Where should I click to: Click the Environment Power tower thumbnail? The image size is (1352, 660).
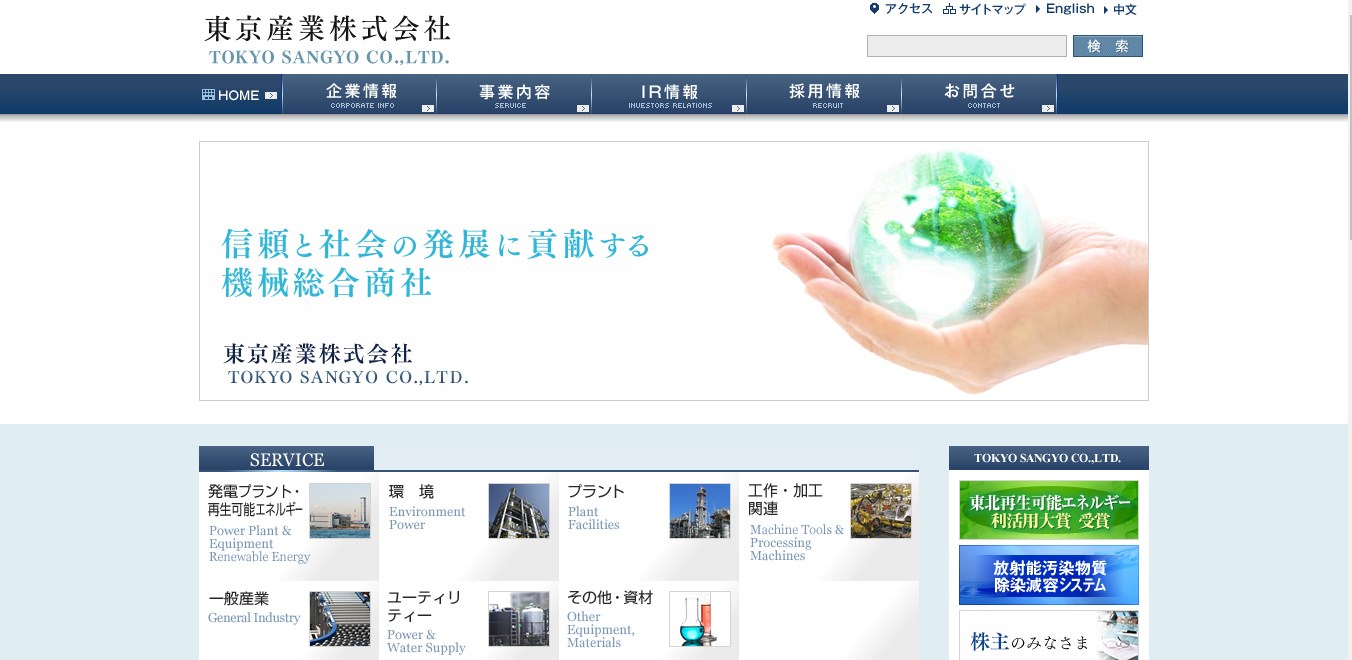(519, 511)
